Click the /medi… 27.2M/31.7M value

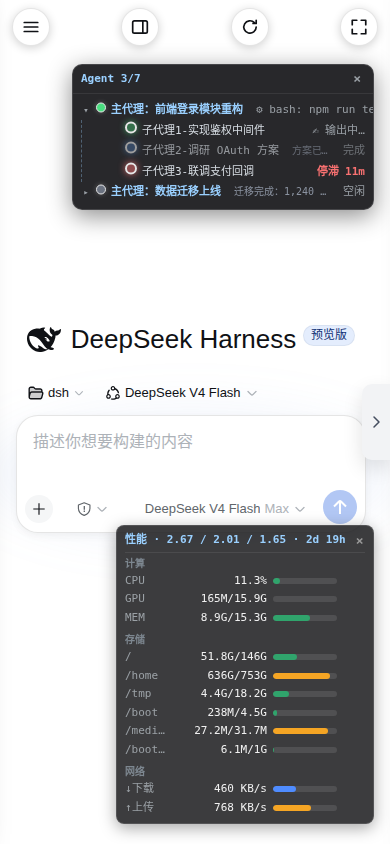[x=231, y=730]
